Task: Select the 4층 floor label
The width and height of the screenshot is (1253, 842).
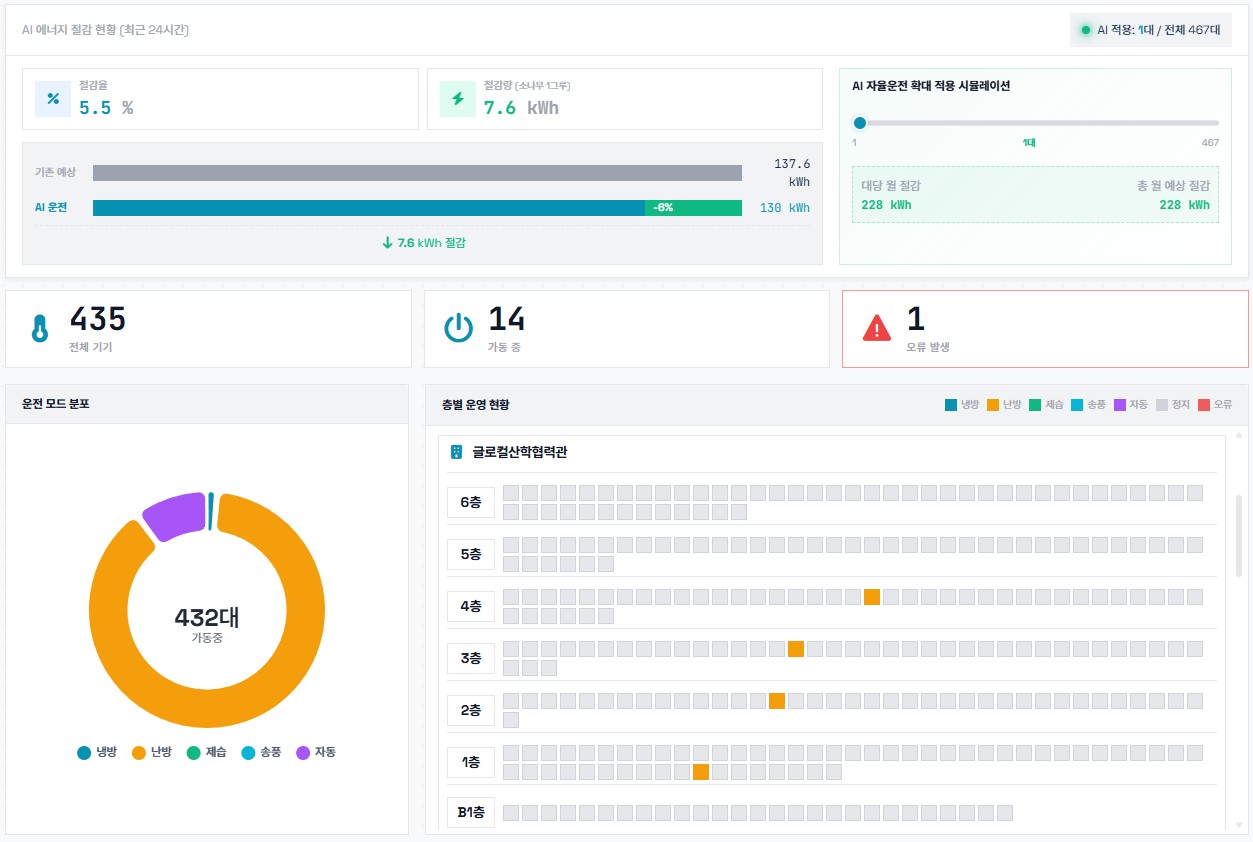Action: point(471,606)
